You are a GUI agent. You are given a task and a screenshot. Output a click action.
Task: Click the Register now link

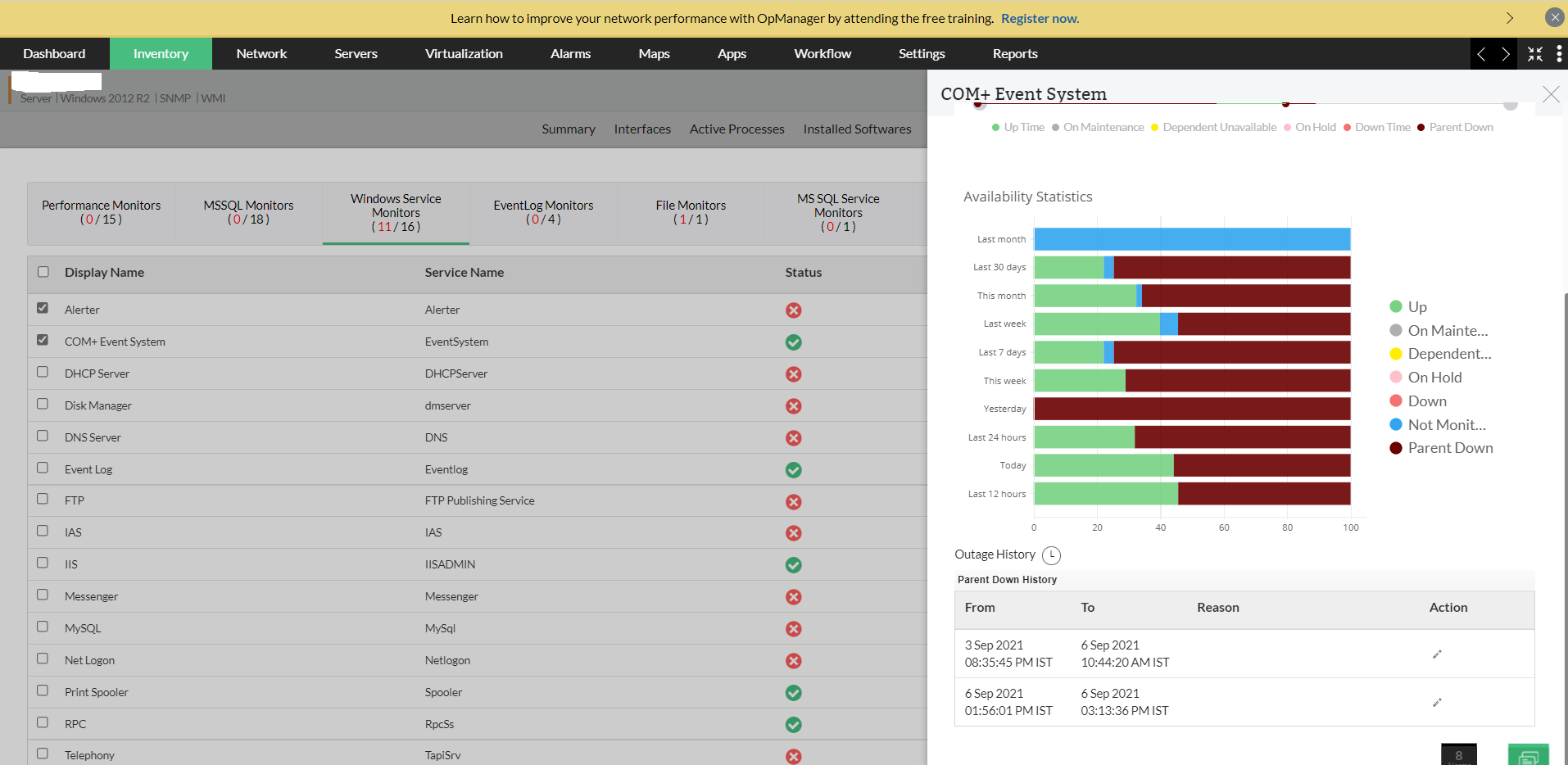(x=1040, y=18)
